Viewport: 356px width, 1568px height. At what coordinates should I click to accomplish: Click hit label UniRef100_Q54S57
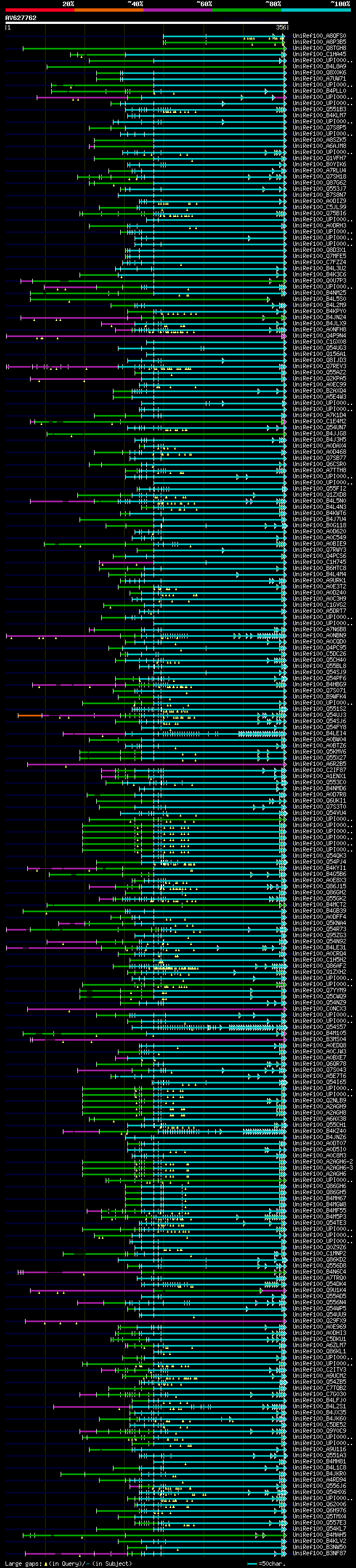(x=319, y=1027)
